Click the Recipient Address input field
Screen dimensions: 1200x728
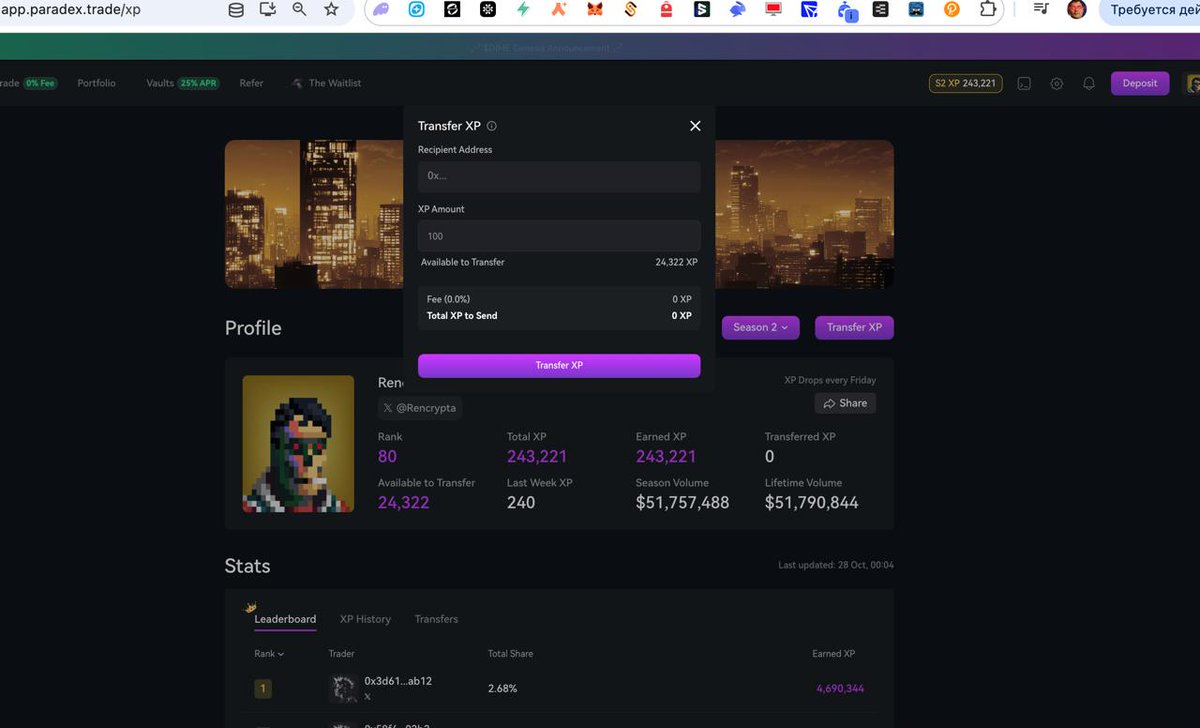click(x=558, y=176)
